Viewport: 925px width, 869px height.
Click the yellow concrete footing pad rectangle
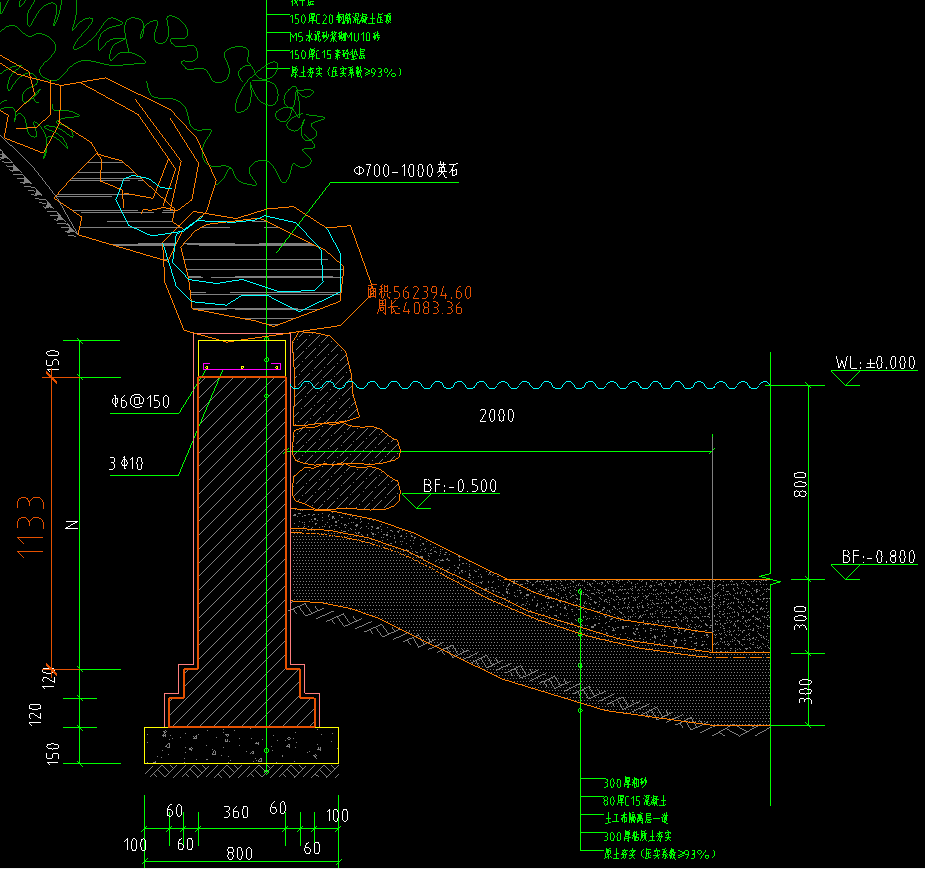[241, 745]
